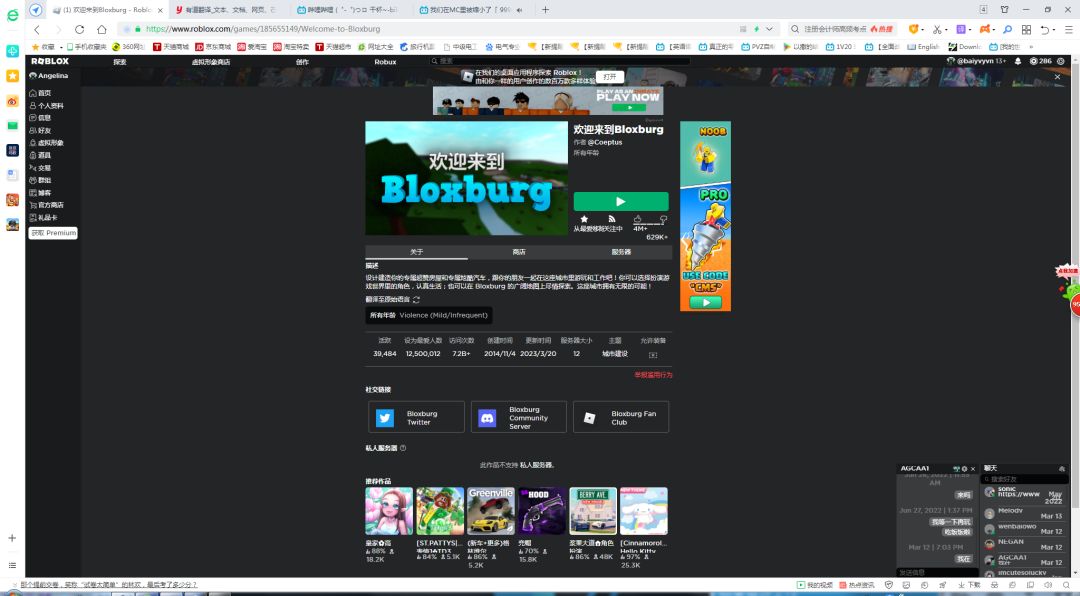
Task: Open the Roblox notifications bell
Action: click(x=1018, y=61)
